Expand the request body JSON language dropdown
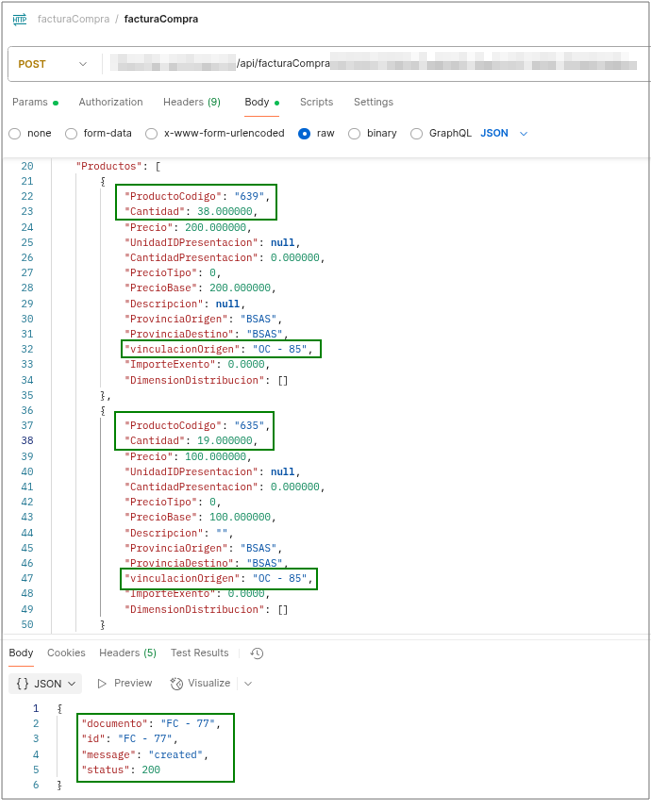Image resolution: width=651 pixels, height=802 pixels. pyautogui.click(x=504, y=133)
